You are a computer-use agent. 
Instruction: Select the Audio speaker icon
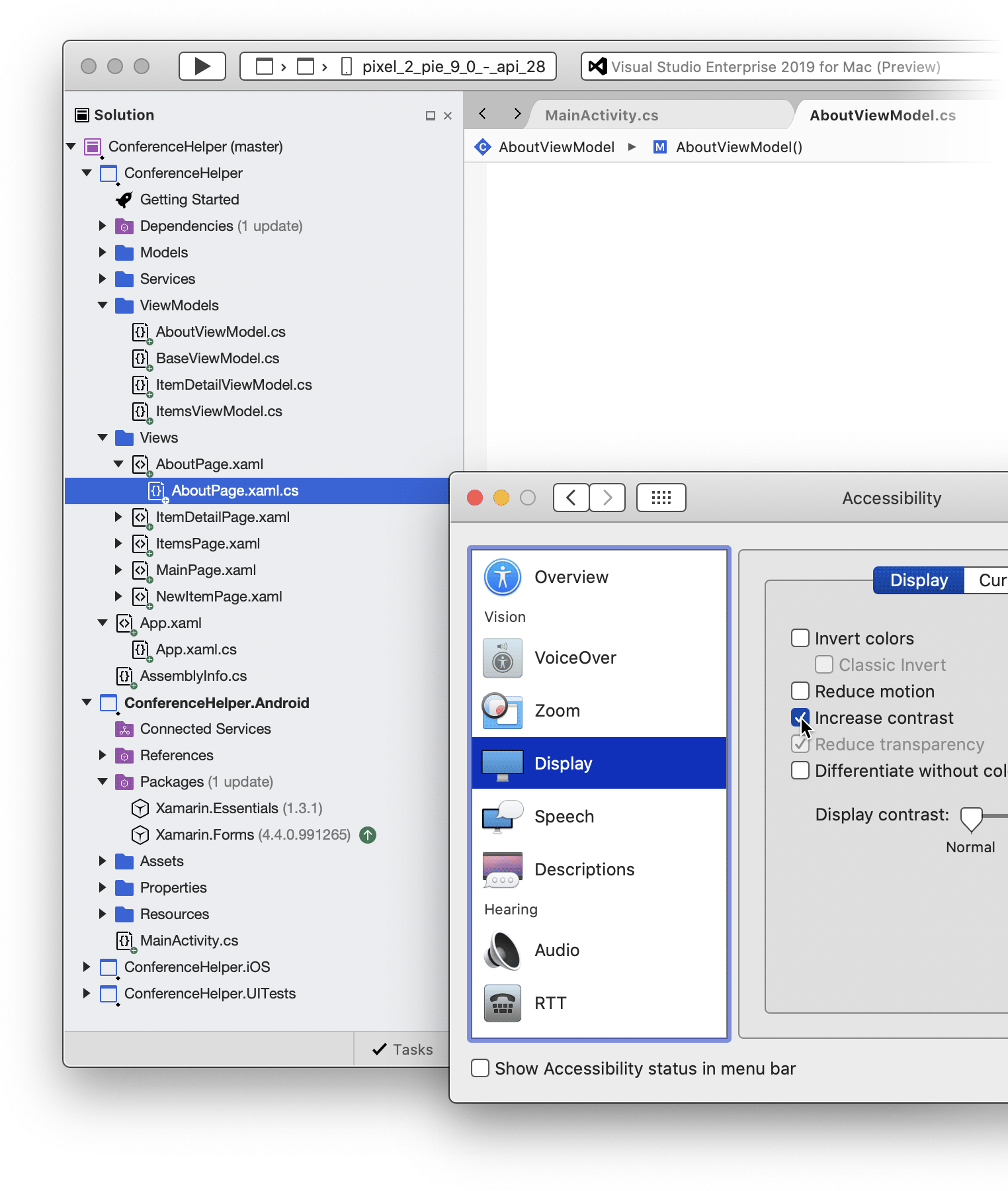(503, 950)
